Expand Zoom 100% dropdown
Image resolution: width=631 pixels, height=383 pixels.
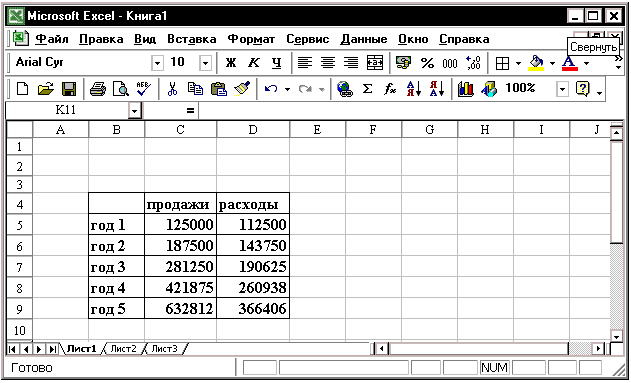[563, 89]
